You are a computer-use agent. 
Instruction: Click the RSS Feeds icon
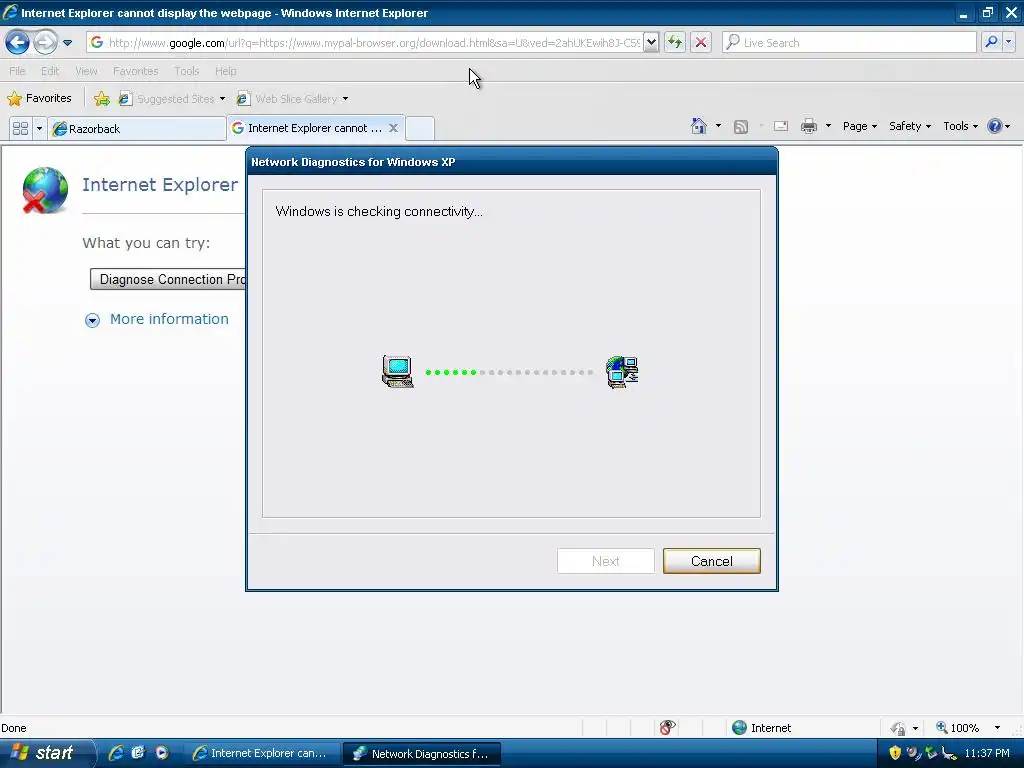[x=741, y=127]
